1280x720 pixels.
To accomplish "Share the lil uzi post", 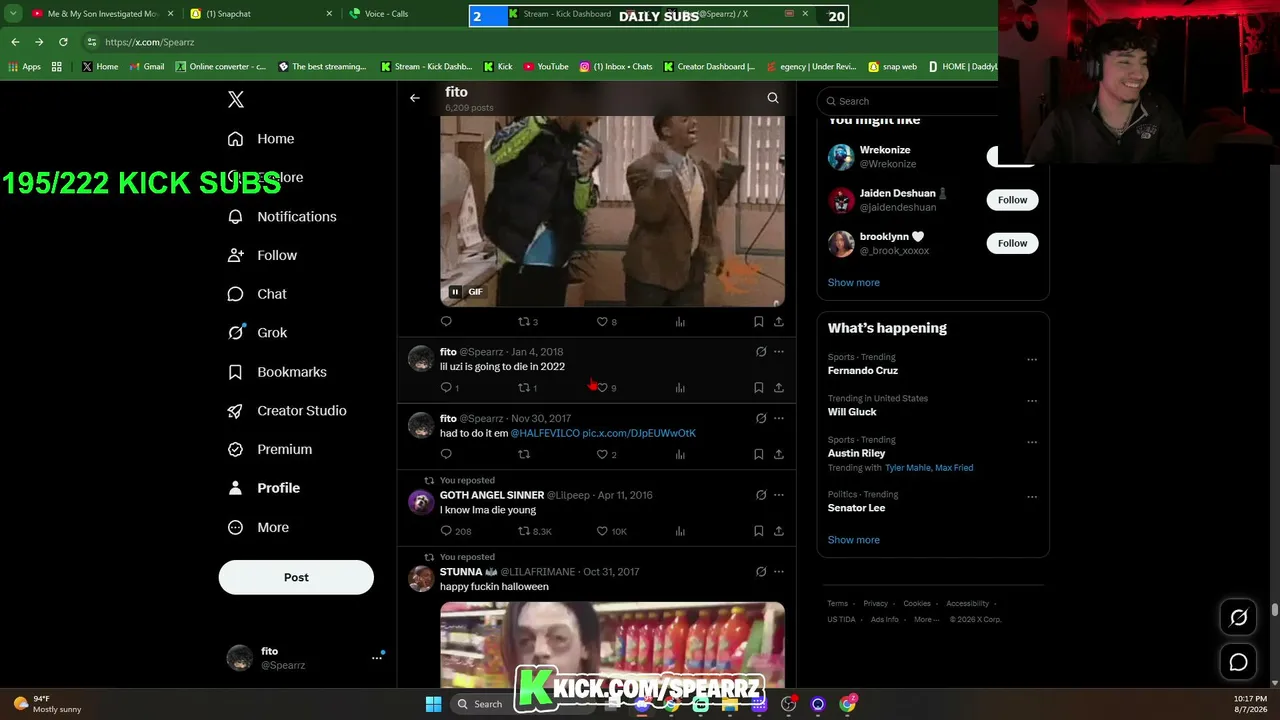I will click(779, 388).
